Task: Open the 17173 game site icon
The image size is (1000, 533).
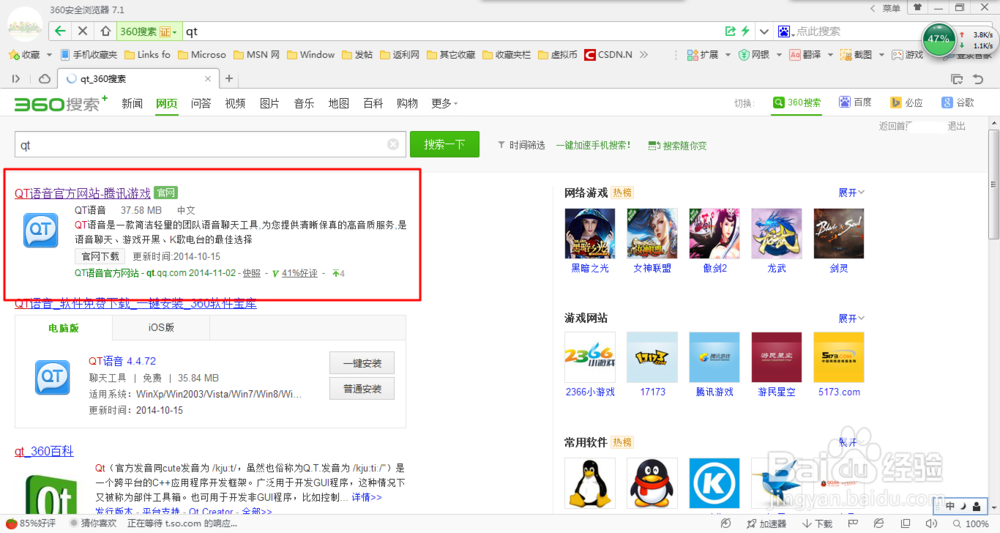Action: (x=652, y=357)
